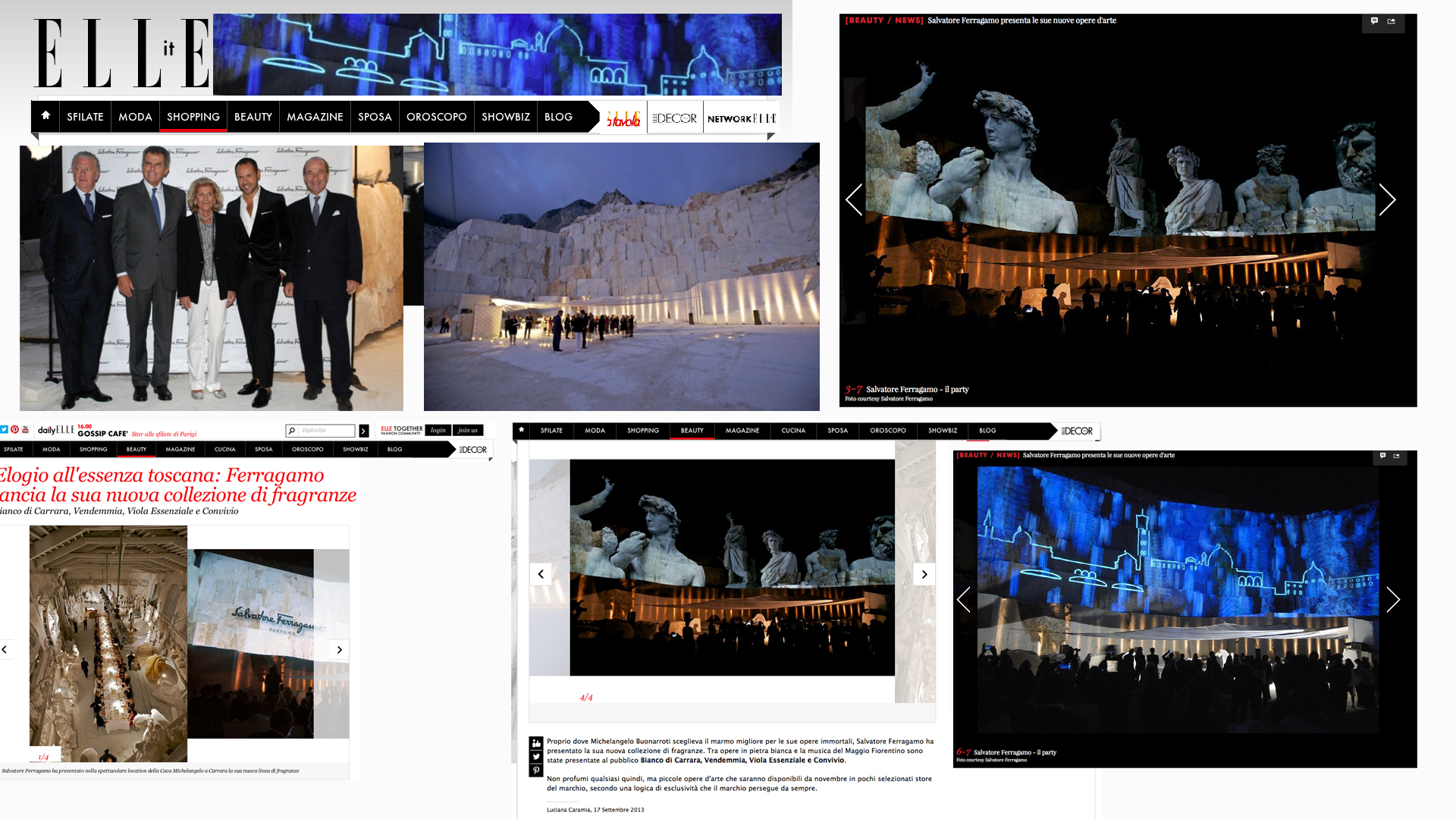1456x819 pixels.
Task: Open the SHOPPING menu in top navigation
Action: 193,117
